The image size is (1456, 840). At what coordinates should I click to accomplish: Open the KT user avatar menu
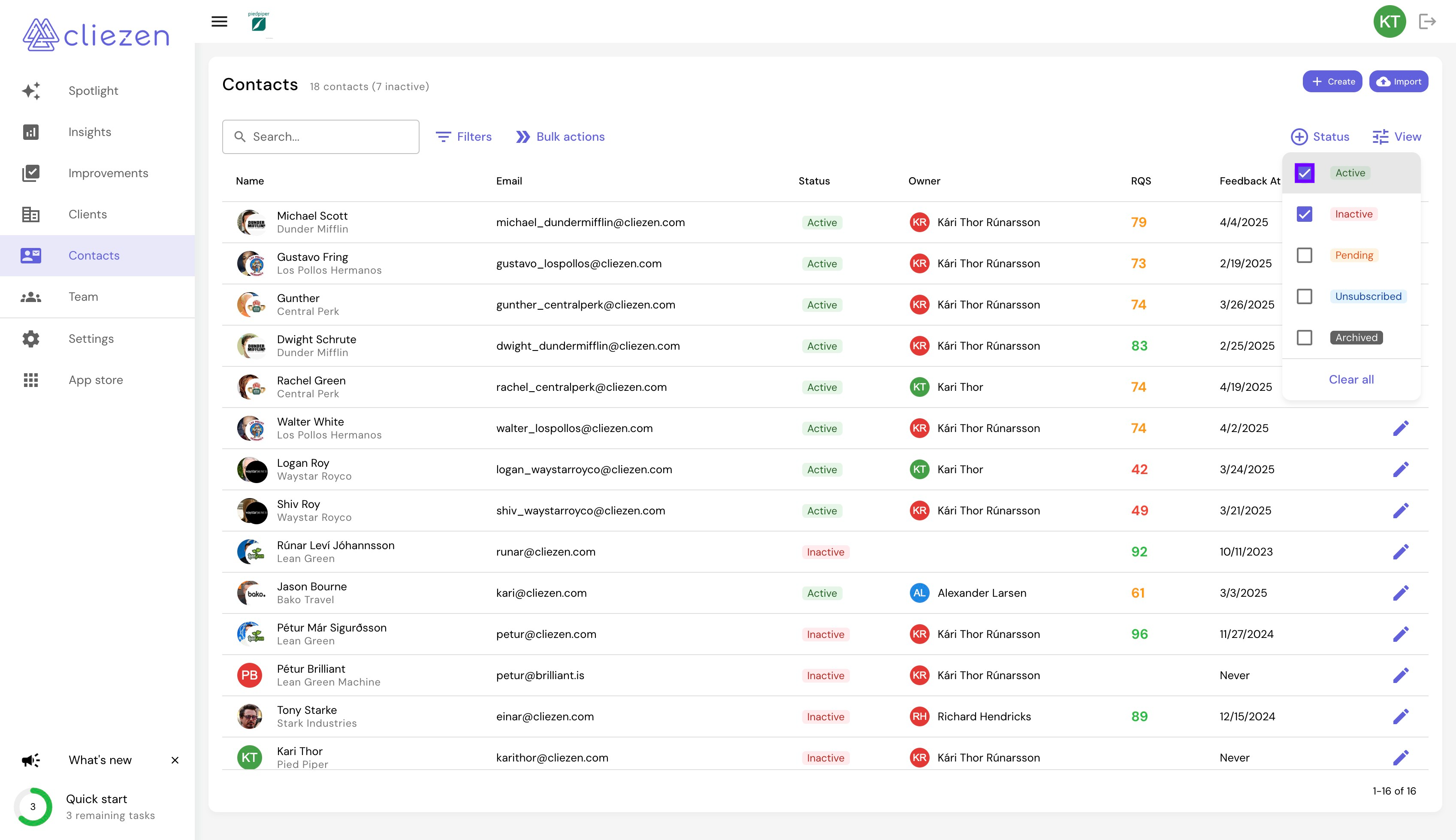[1389, 21]
